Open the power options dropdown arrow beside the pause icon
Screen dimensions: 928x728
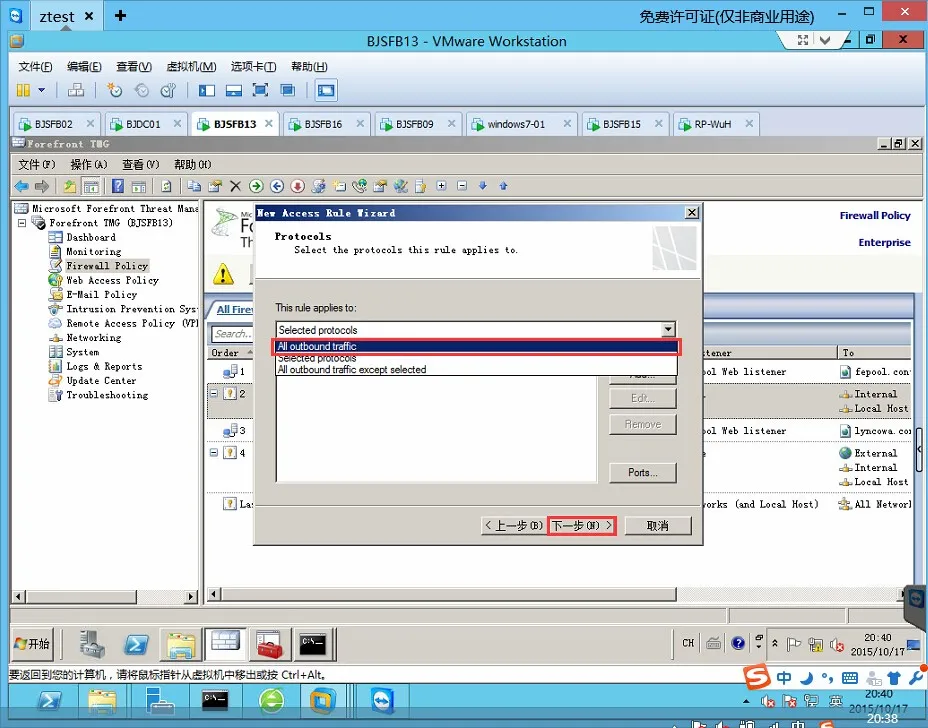click(41, 90)
